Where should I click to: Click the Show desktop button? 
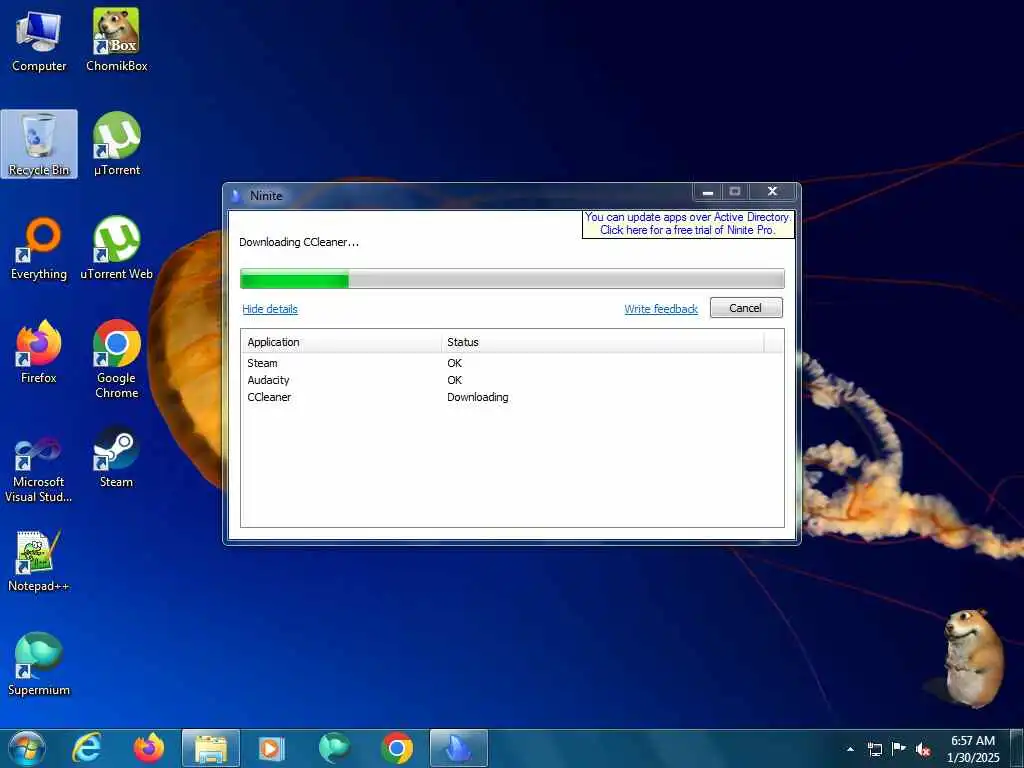pyautogui.click(x=1017, y=749)
